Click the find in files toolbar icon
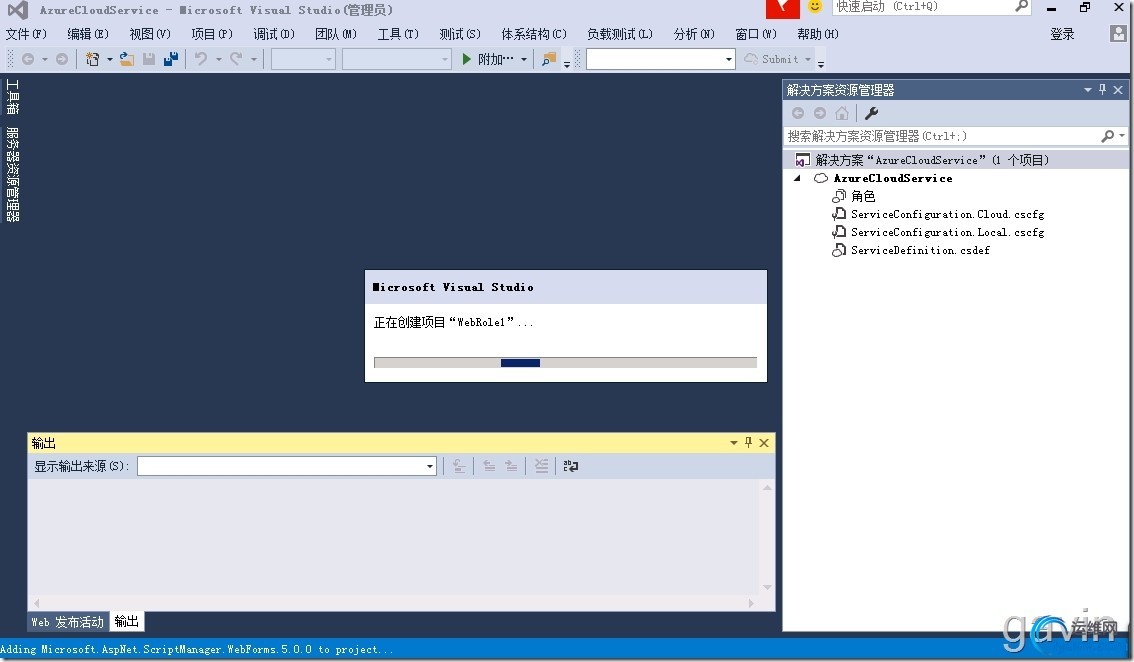The image size is (1134, 662). [x=550, y=59]
